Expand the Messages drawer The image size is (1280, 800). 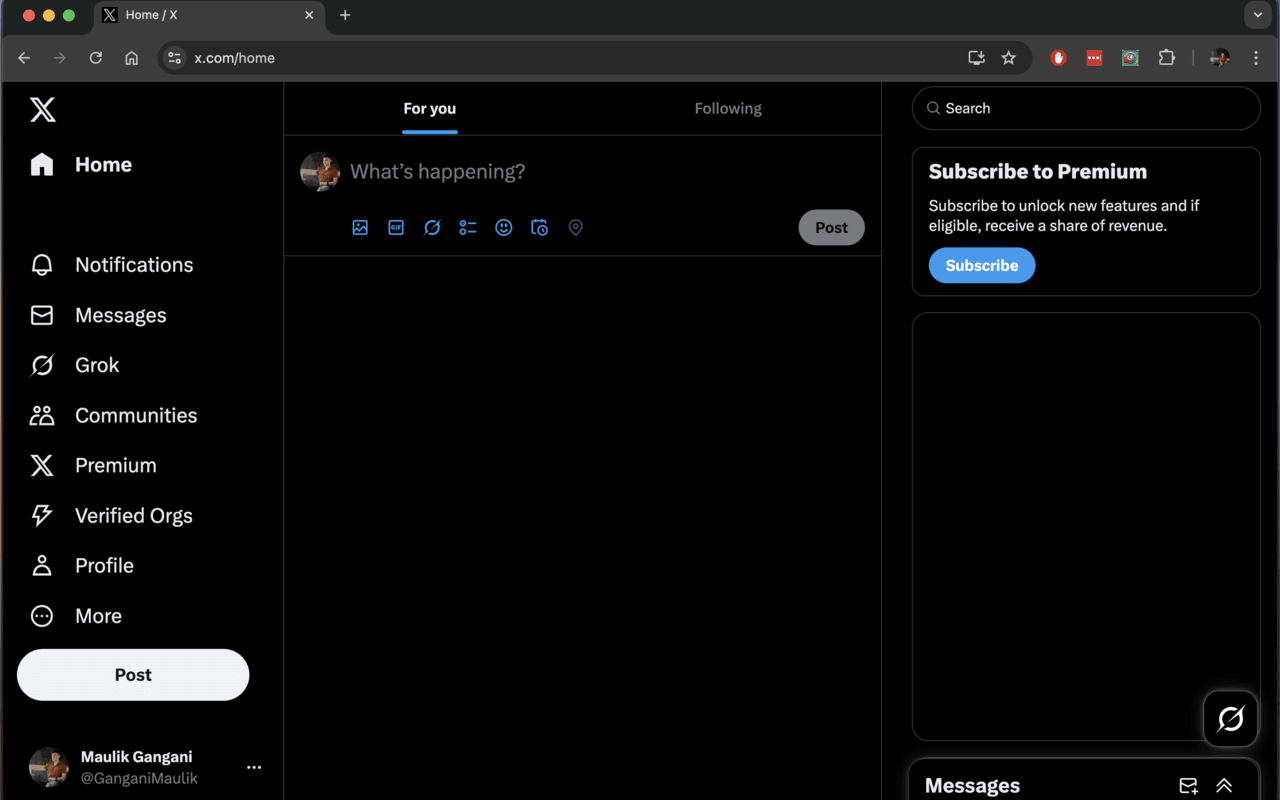click(1224, 786)
